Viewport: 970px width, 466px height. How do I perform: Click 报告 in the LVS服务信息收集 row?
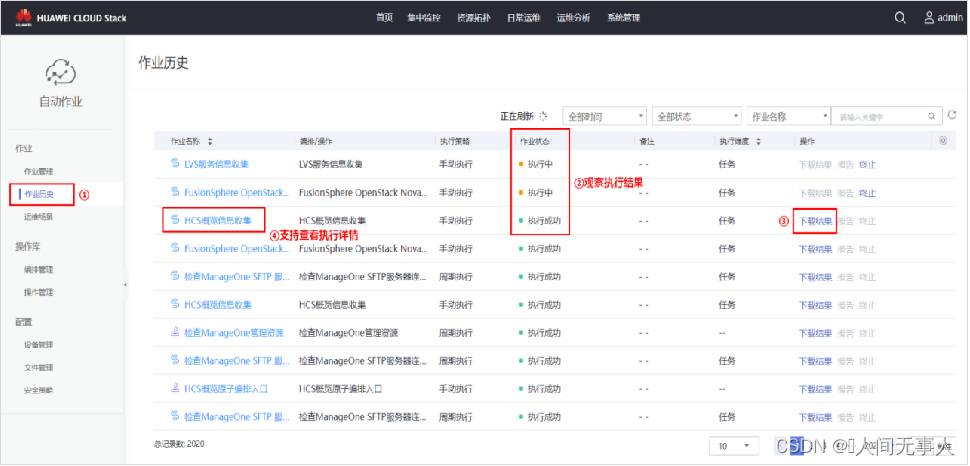846,165
